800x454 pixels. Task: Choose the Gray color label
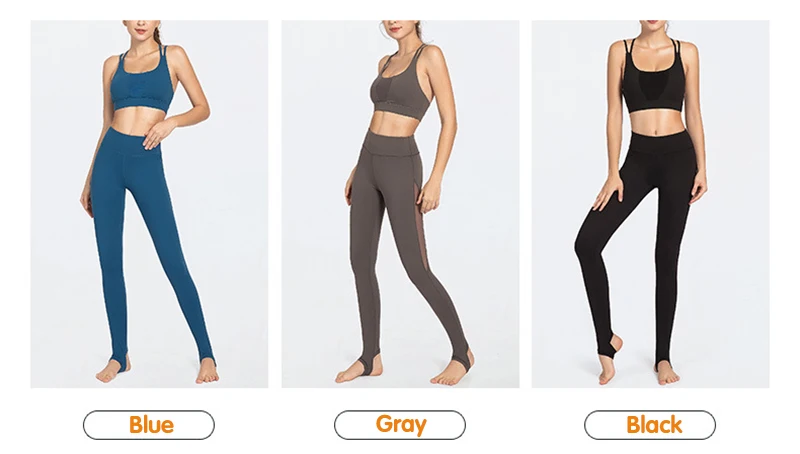[x=400, y=424]
